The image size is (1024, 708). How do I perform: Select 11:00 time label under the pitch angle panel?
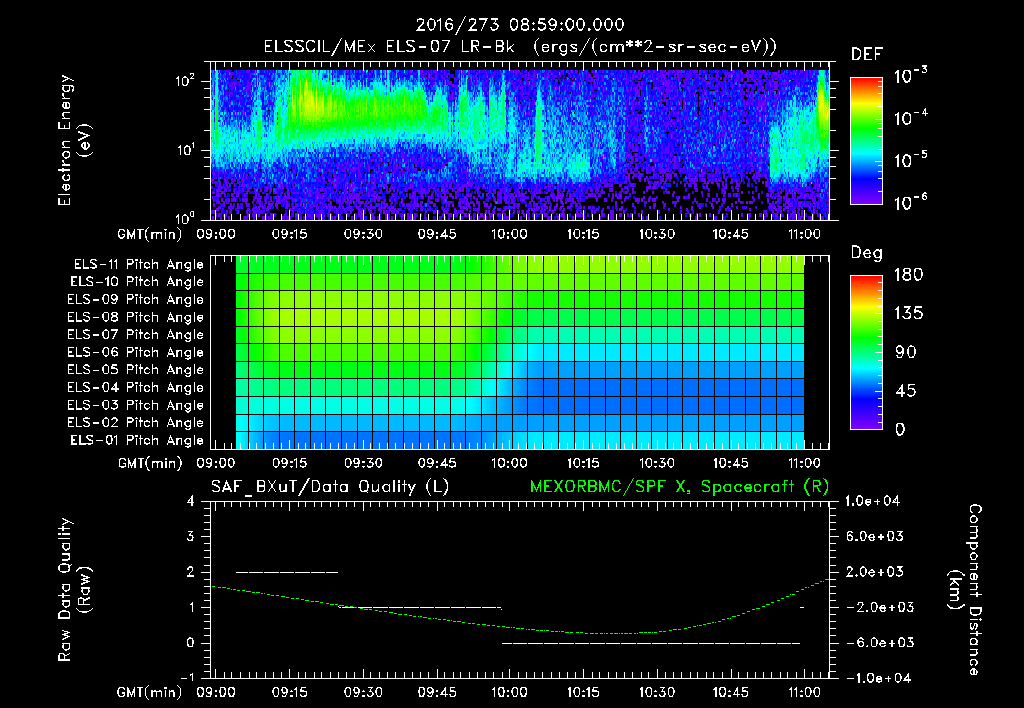tap(804, 463)
